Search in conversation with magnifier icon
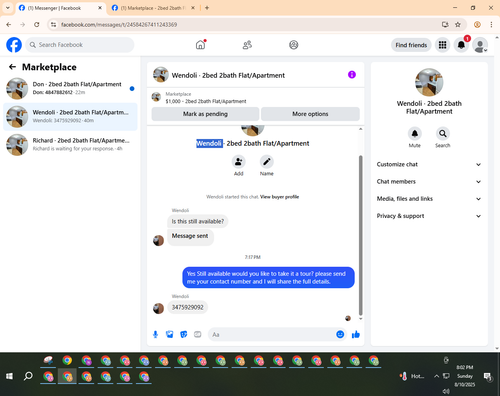This screenshot has width=500, height=396. (443, 134)
